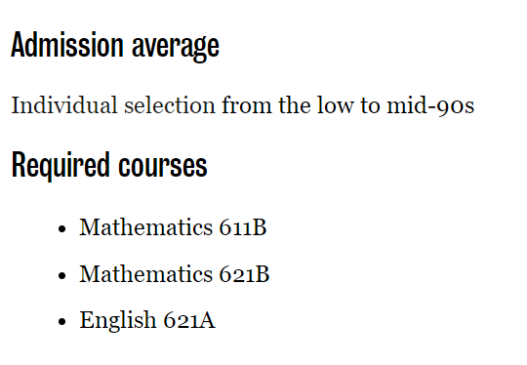Click the Admission average heading
Screen dimensions: 527x365
pyautogui.click(x=115, y=46)
